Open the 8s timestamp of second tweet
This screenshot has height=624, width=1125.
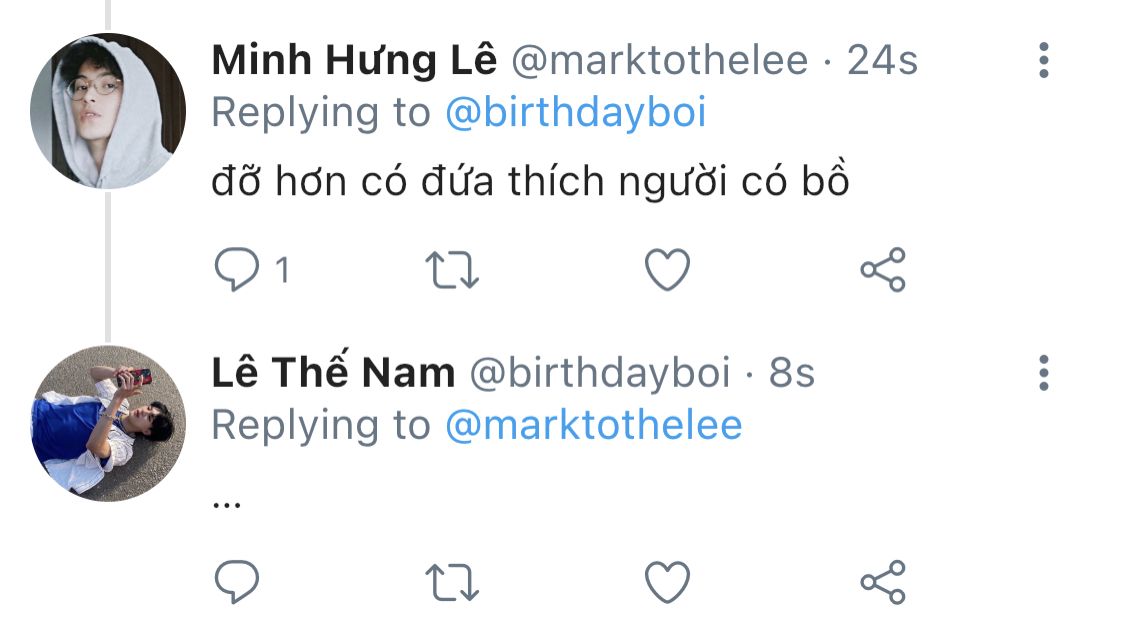pyautogui.click(x=792, y=373)
